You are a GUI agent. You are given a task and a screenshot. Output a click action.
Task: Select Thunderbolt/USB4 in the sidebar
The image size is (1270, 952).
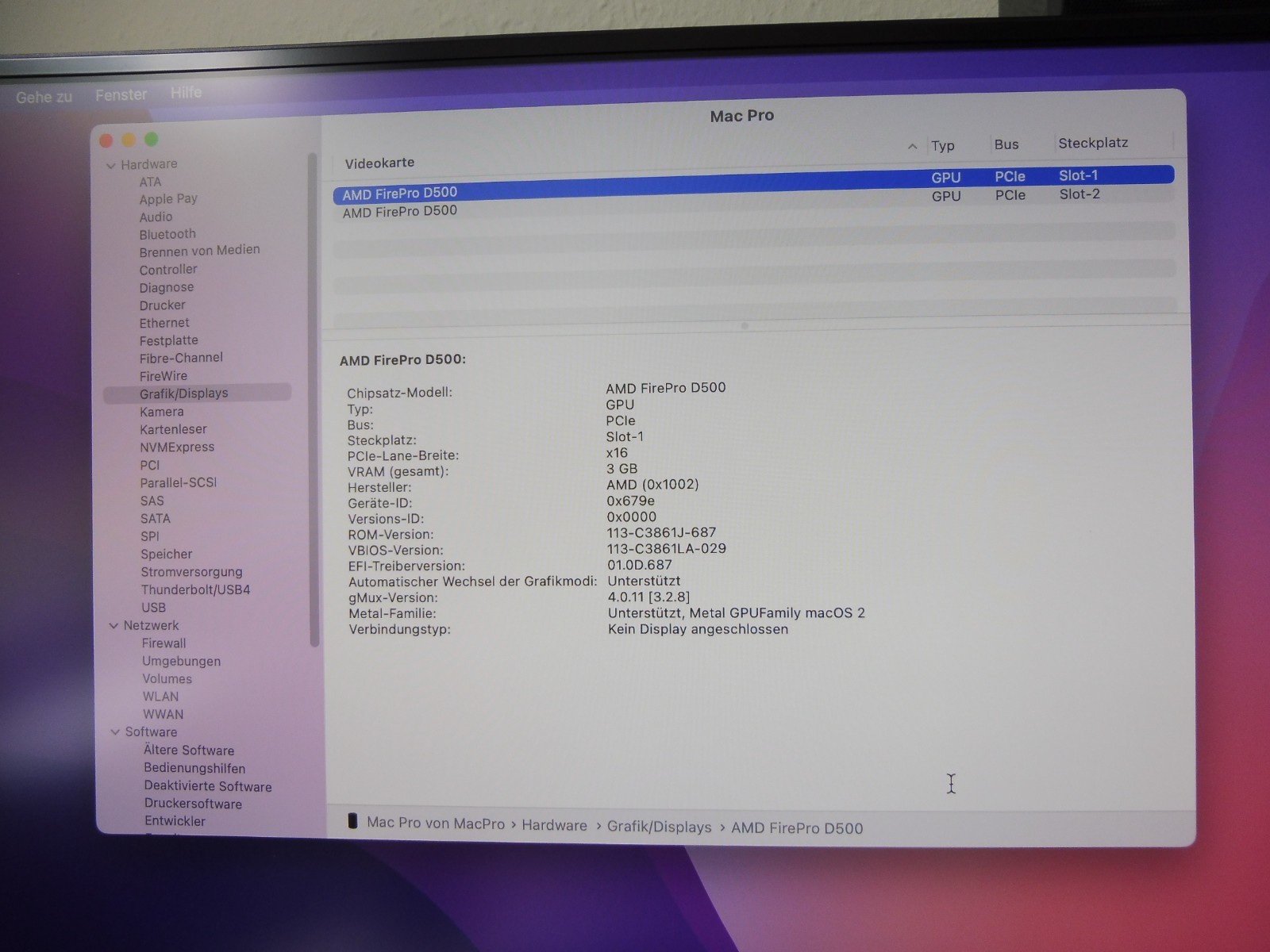(195, 589)
